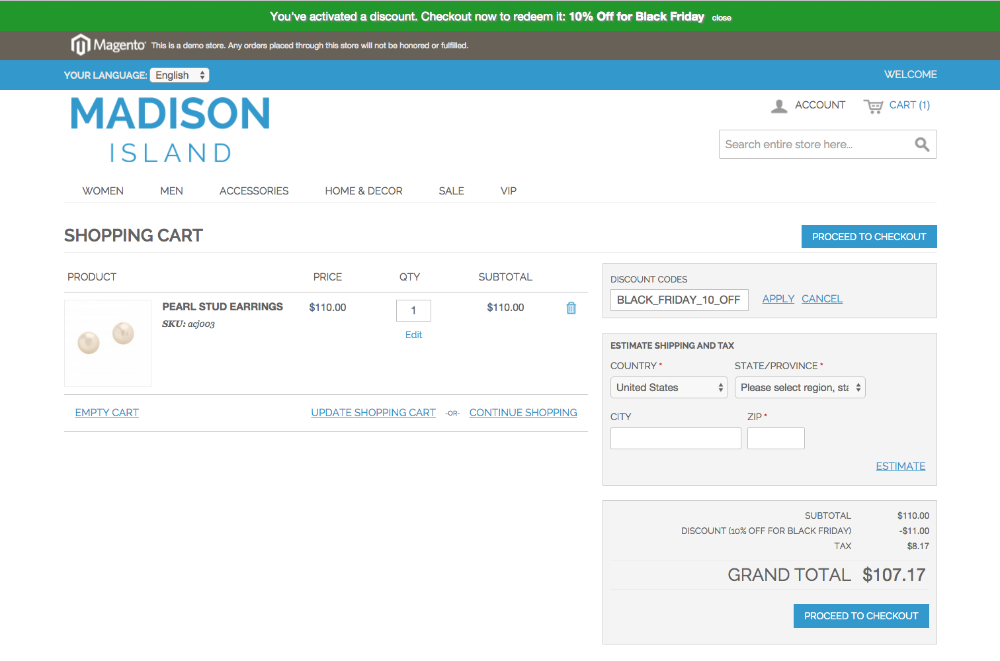Click the Account person icon
The width and height of the screenshot is (1000, 661).
tap(779, 106)
